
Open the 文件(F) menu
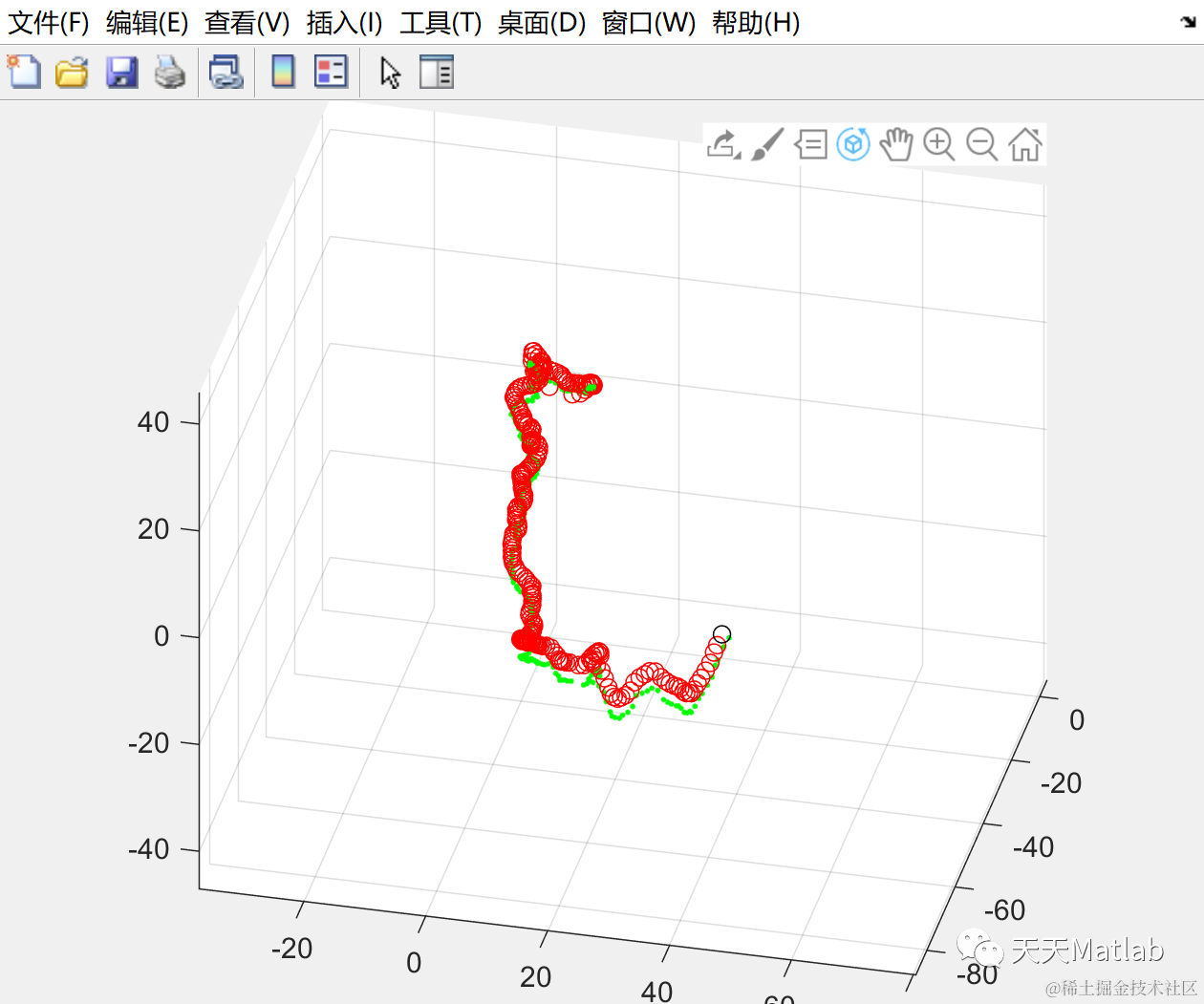pyautogui.click(x=48, y=22)
